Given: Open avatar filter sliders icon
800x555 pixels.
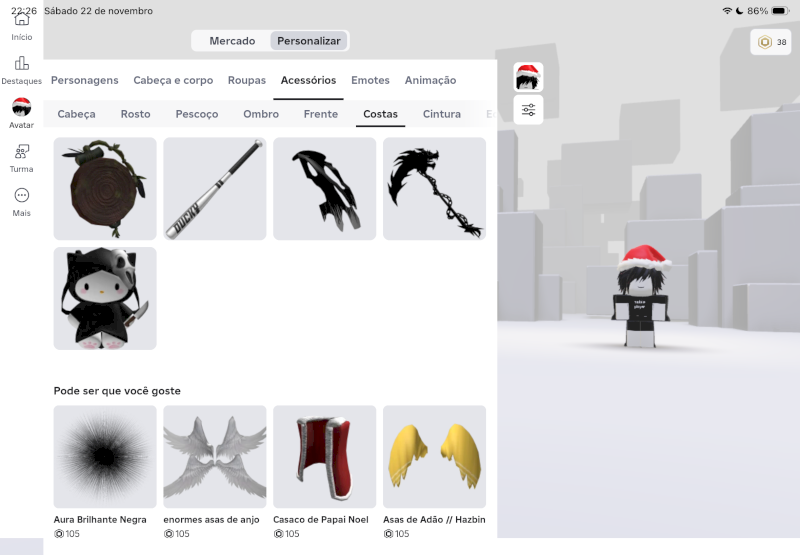Looking at the screenshot, I should point(529,110).
